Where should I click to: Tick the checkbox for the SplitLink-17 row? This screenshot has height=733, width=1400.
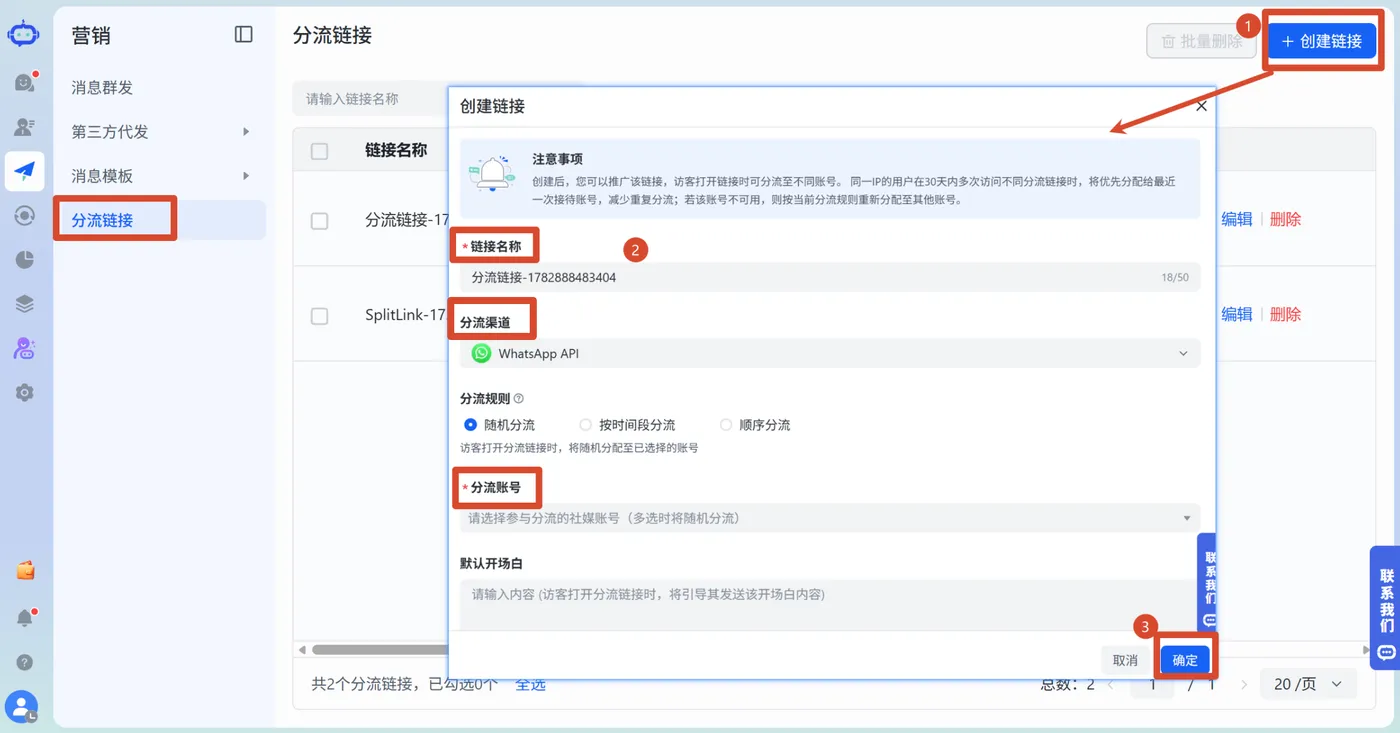tap(320, 316)
